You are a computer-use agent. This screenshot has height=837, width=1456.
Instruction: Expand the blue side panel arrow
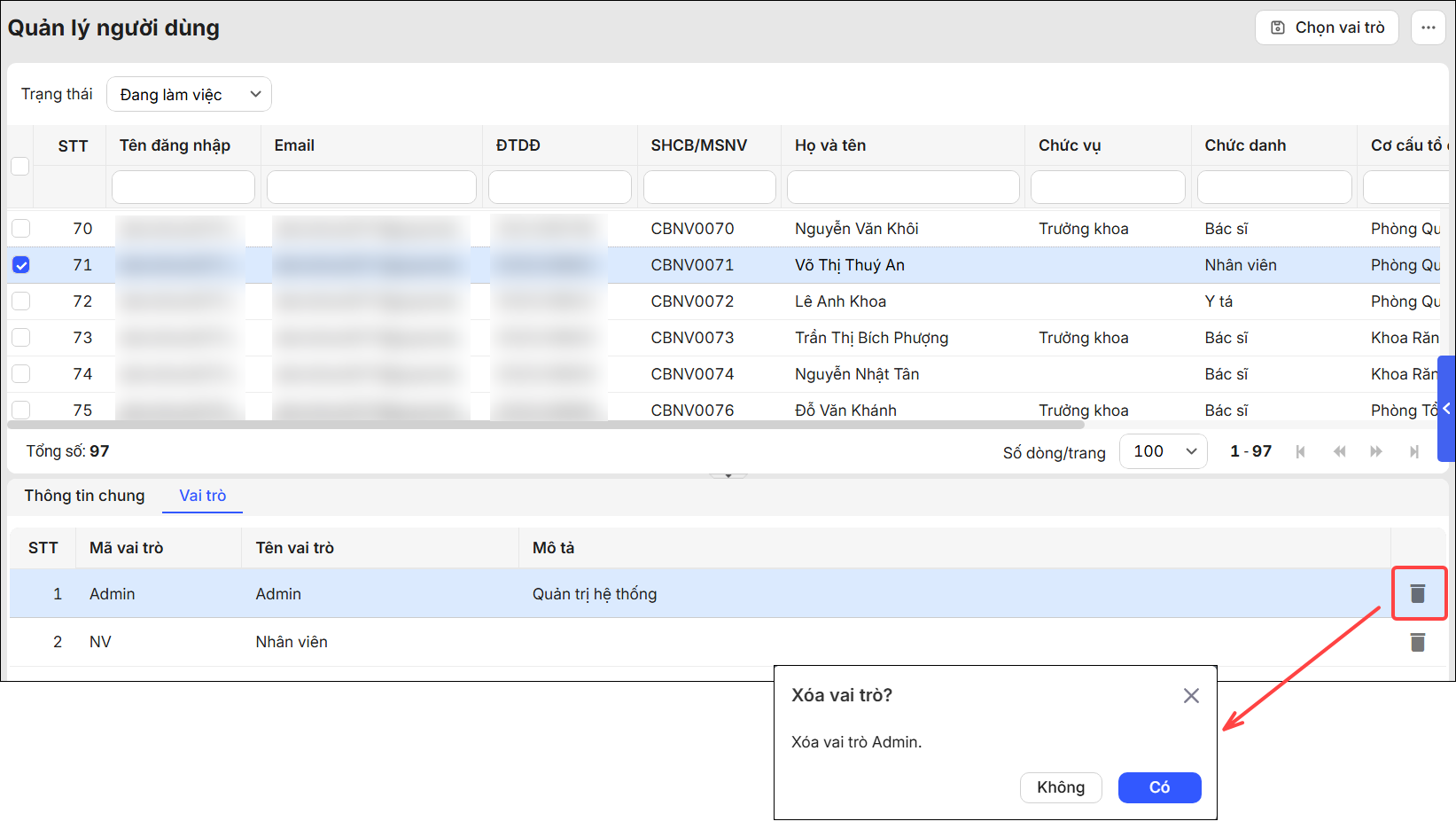click(x=1446, y=409)
